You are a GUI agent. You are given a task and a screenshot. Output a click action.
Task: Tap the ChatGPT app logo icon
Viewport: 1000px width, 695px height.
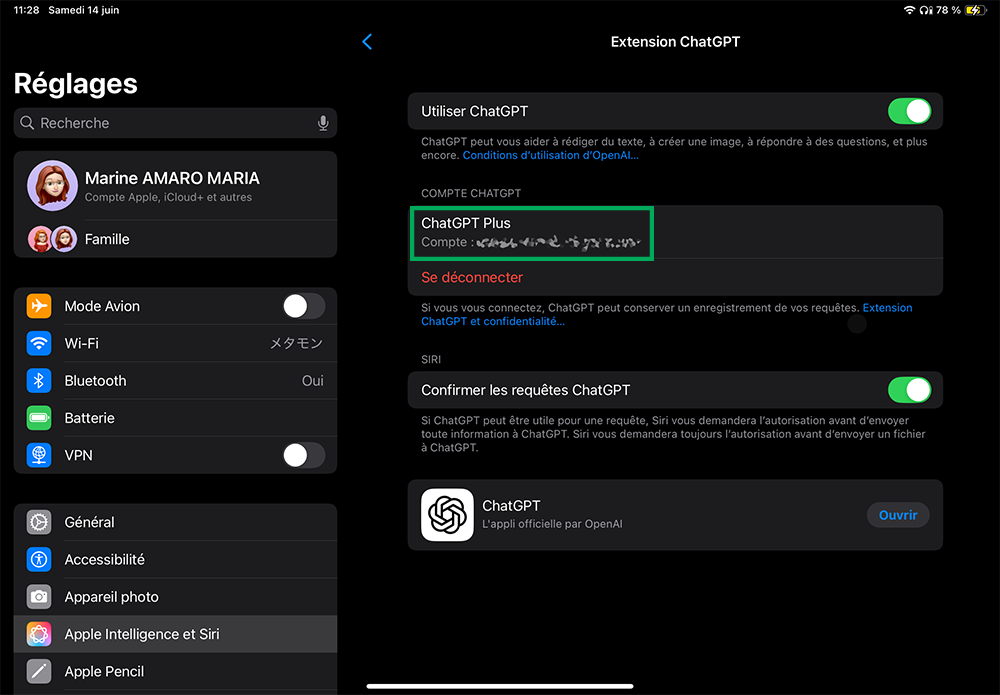click(447, 515)
